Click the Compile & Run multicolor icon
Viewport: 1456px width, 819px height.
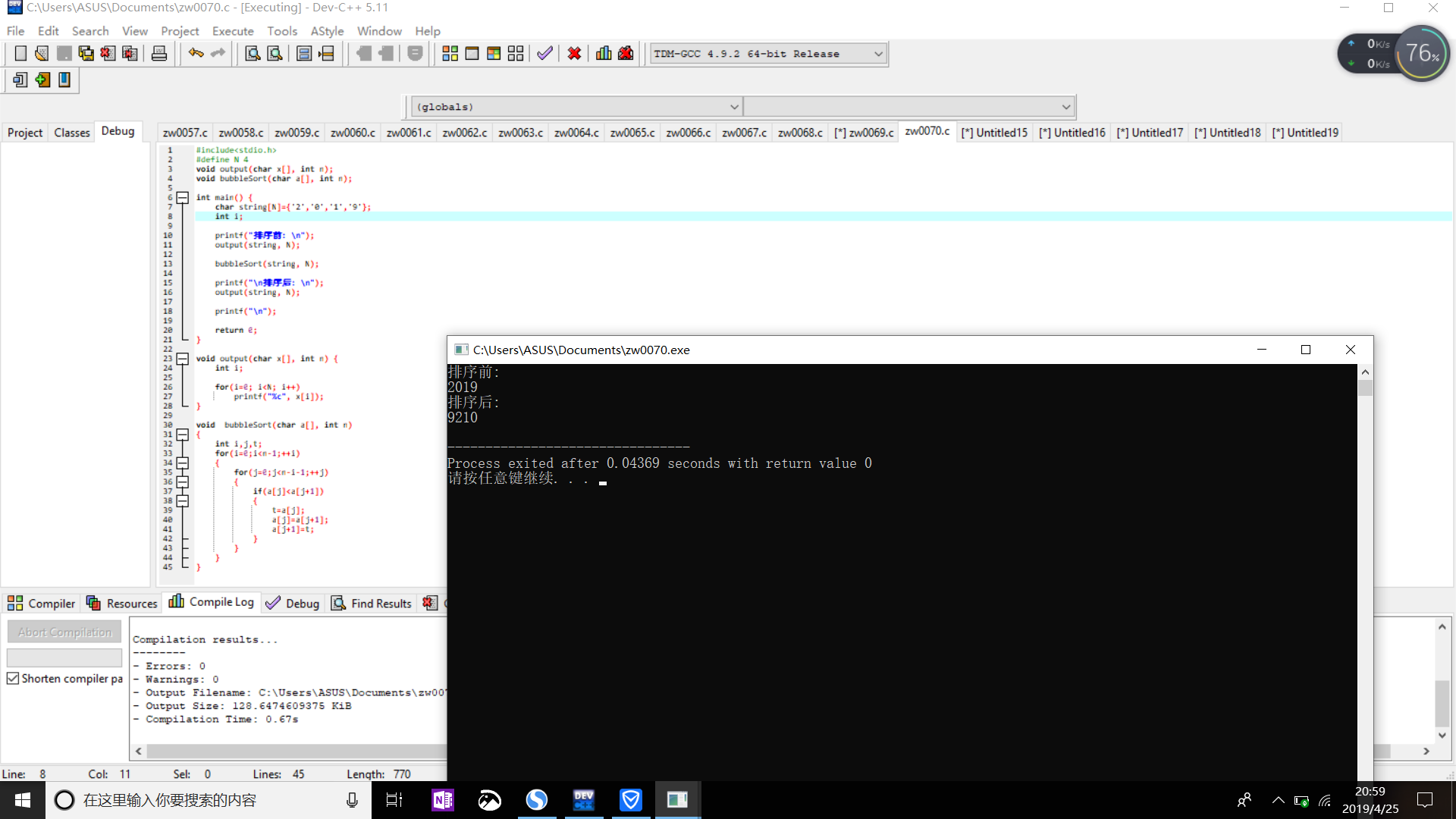pyautogui.click(x=494, y=54)
